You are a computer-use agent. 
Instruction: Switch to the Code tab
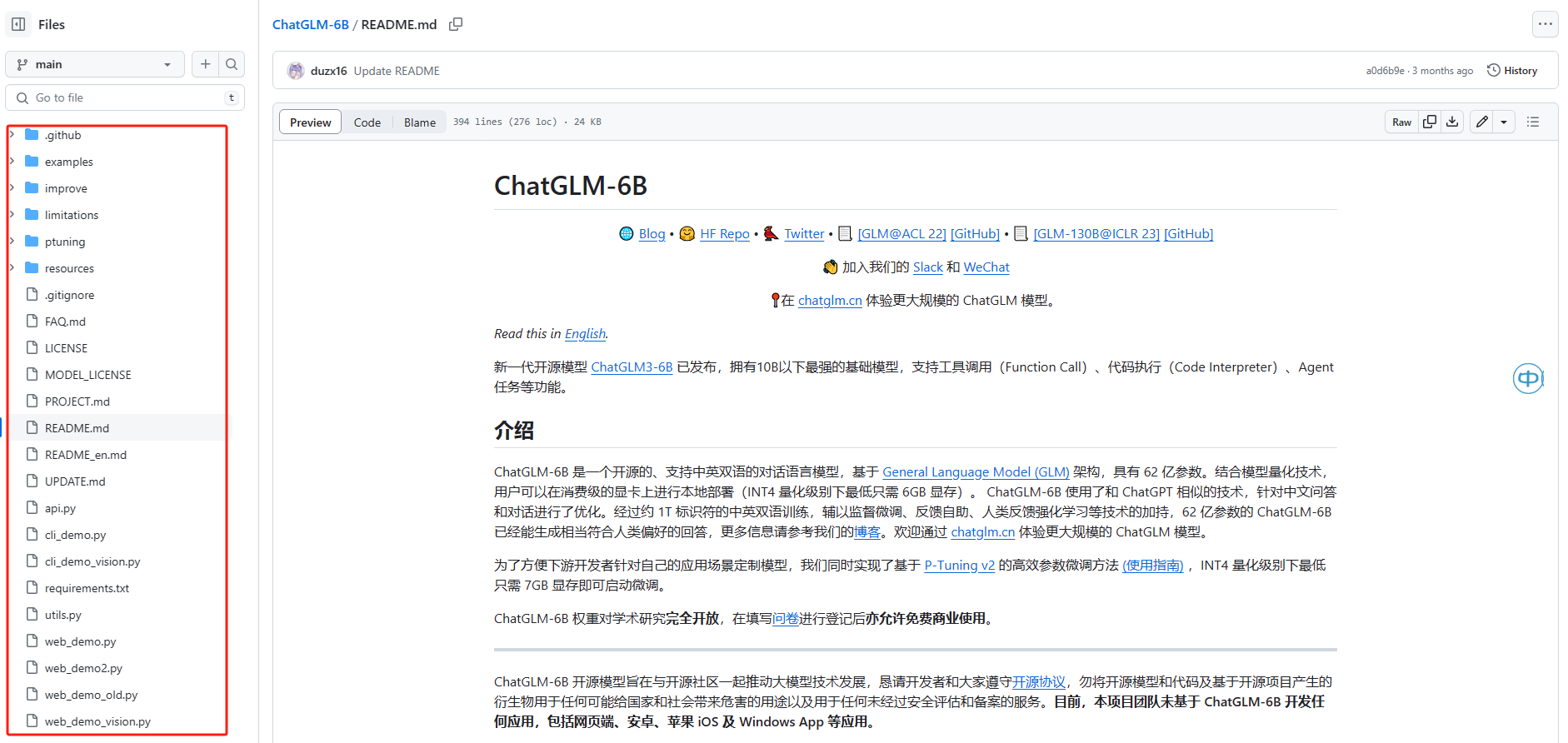tap(367, 122)
